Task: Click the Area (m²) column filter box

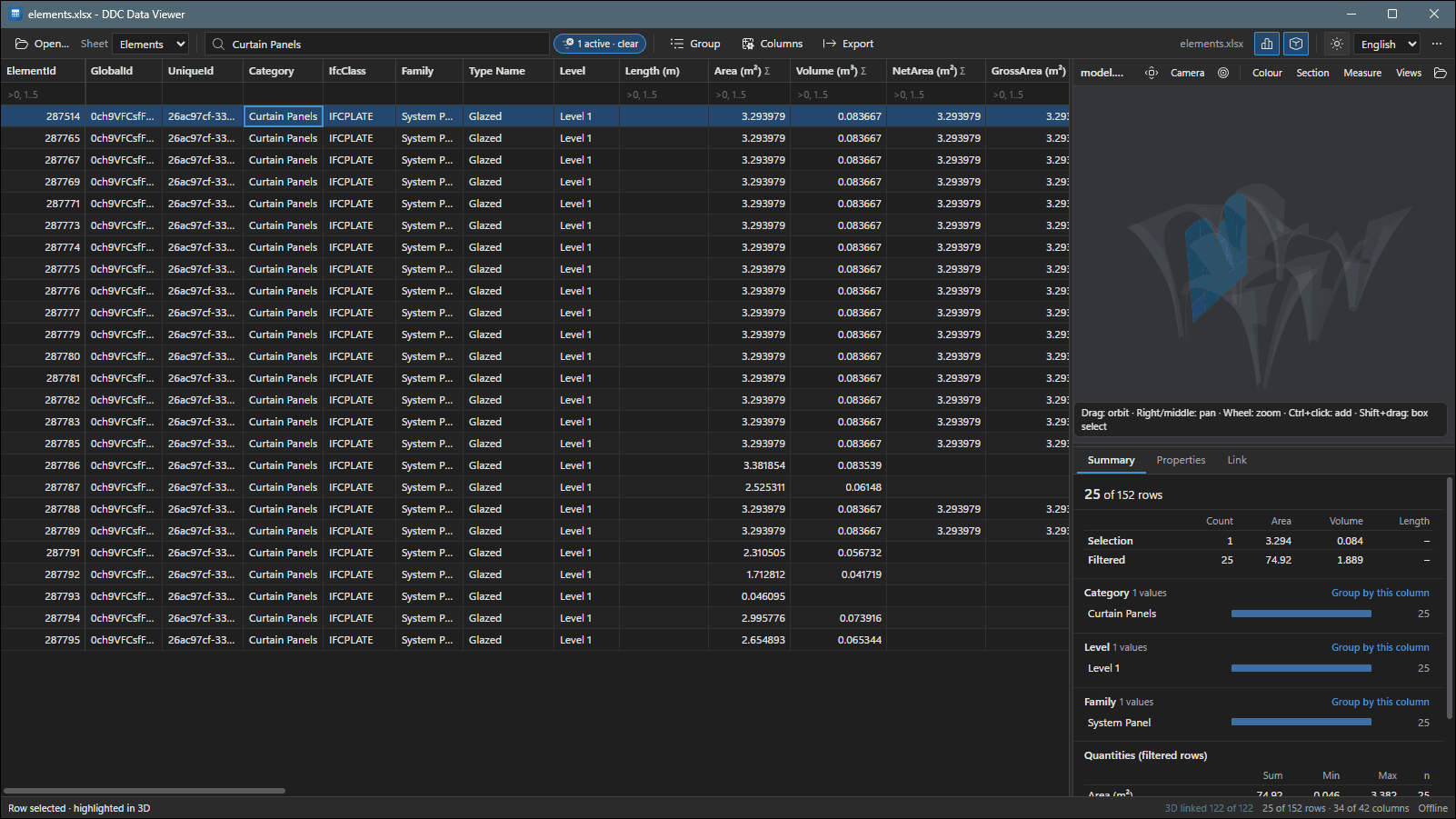Action: (x=750, y=95)
